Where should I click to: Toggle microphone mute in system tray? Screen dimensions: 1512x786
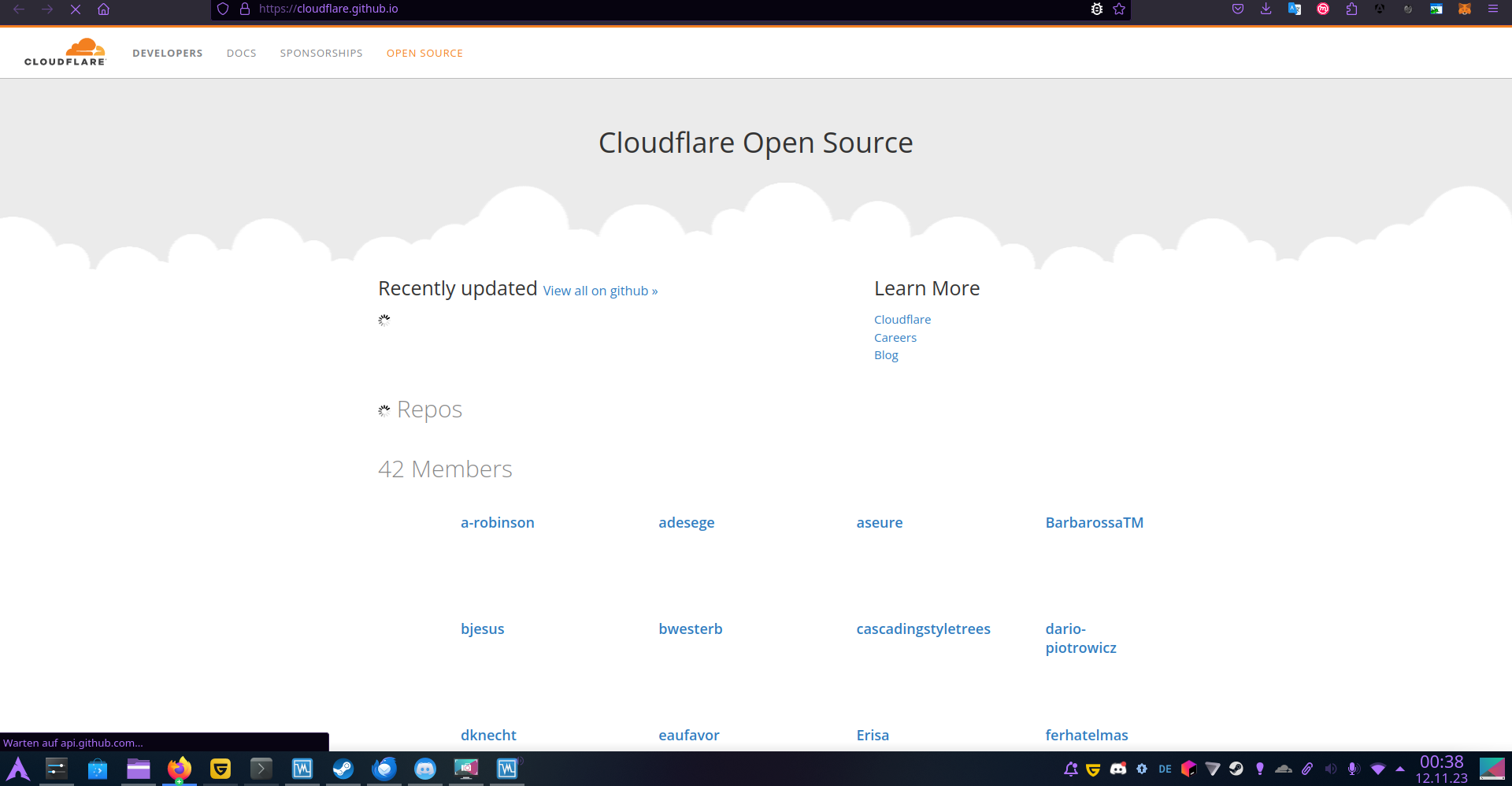click(1352, 769)
